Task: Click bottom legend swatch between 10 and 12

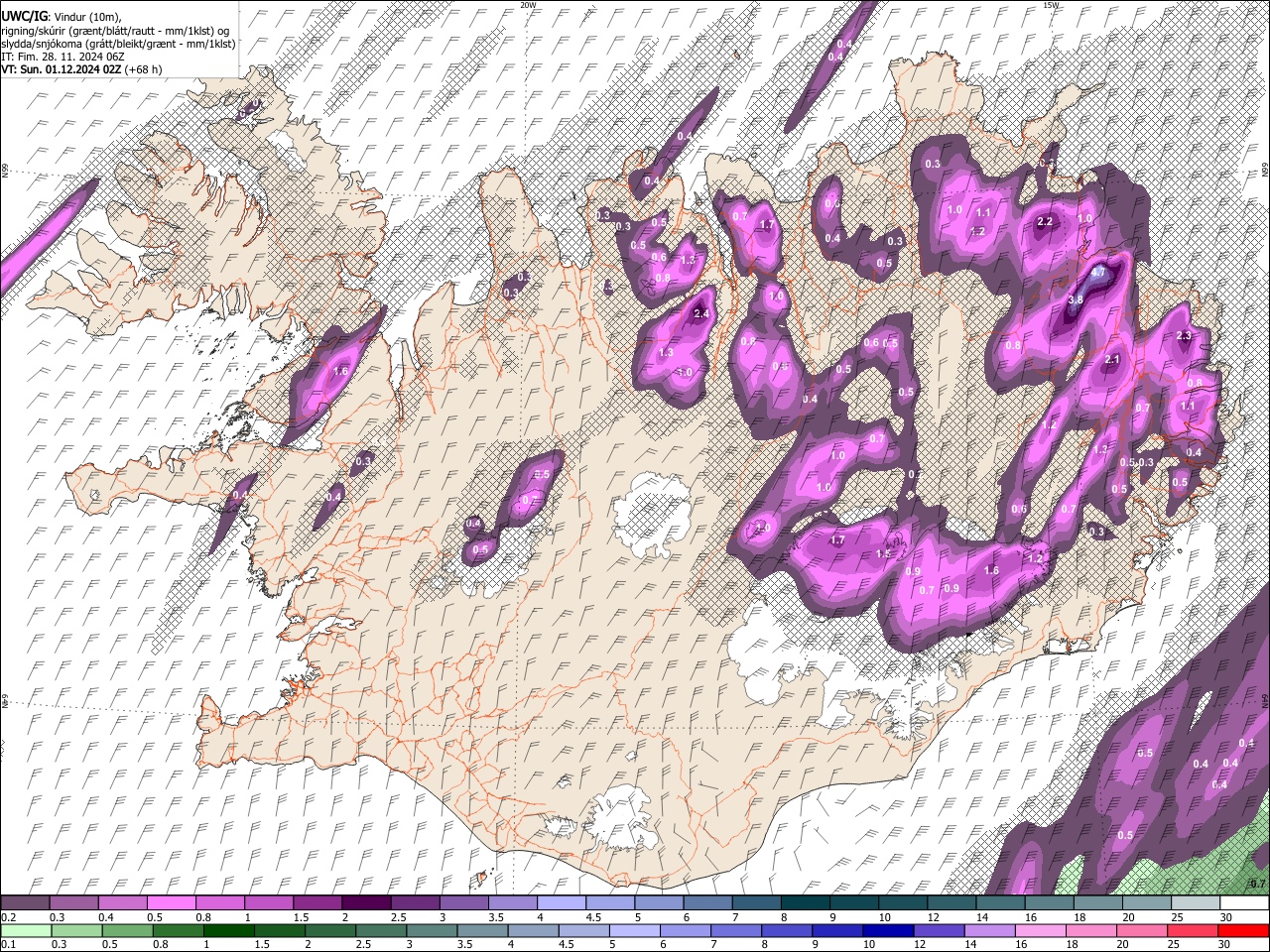Action: pos(889,930)
